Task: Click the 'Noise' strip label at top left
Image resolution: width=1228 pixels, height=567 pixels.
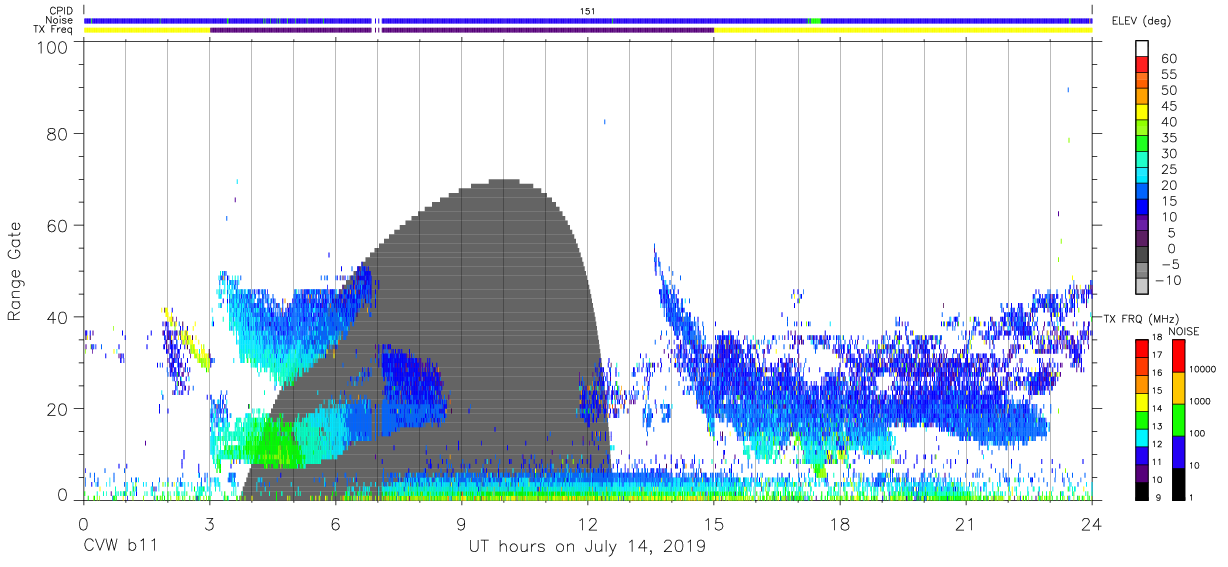Action: (59, 20)
